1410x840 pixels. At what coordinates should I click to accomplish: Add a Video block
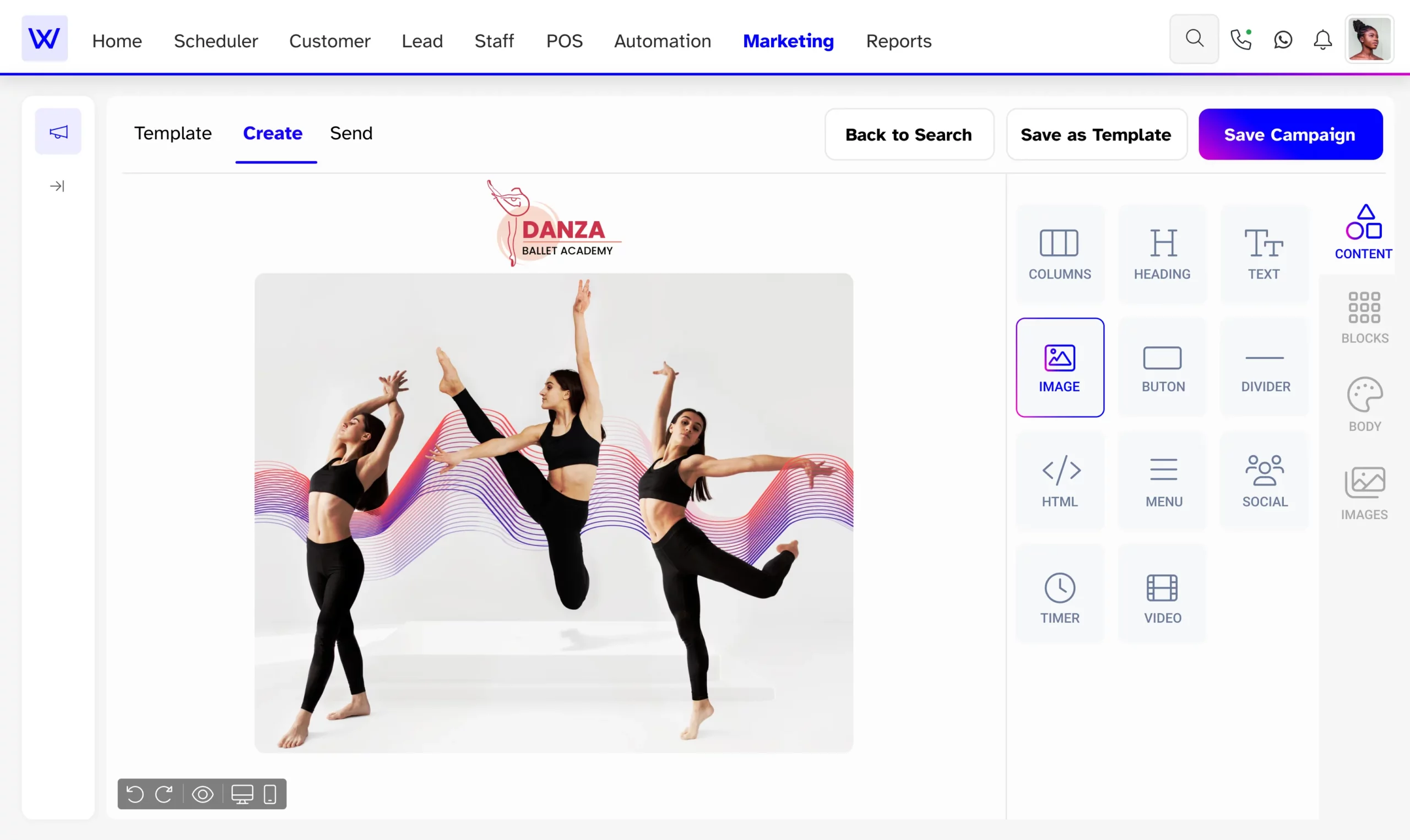(x=1162, y=594)
